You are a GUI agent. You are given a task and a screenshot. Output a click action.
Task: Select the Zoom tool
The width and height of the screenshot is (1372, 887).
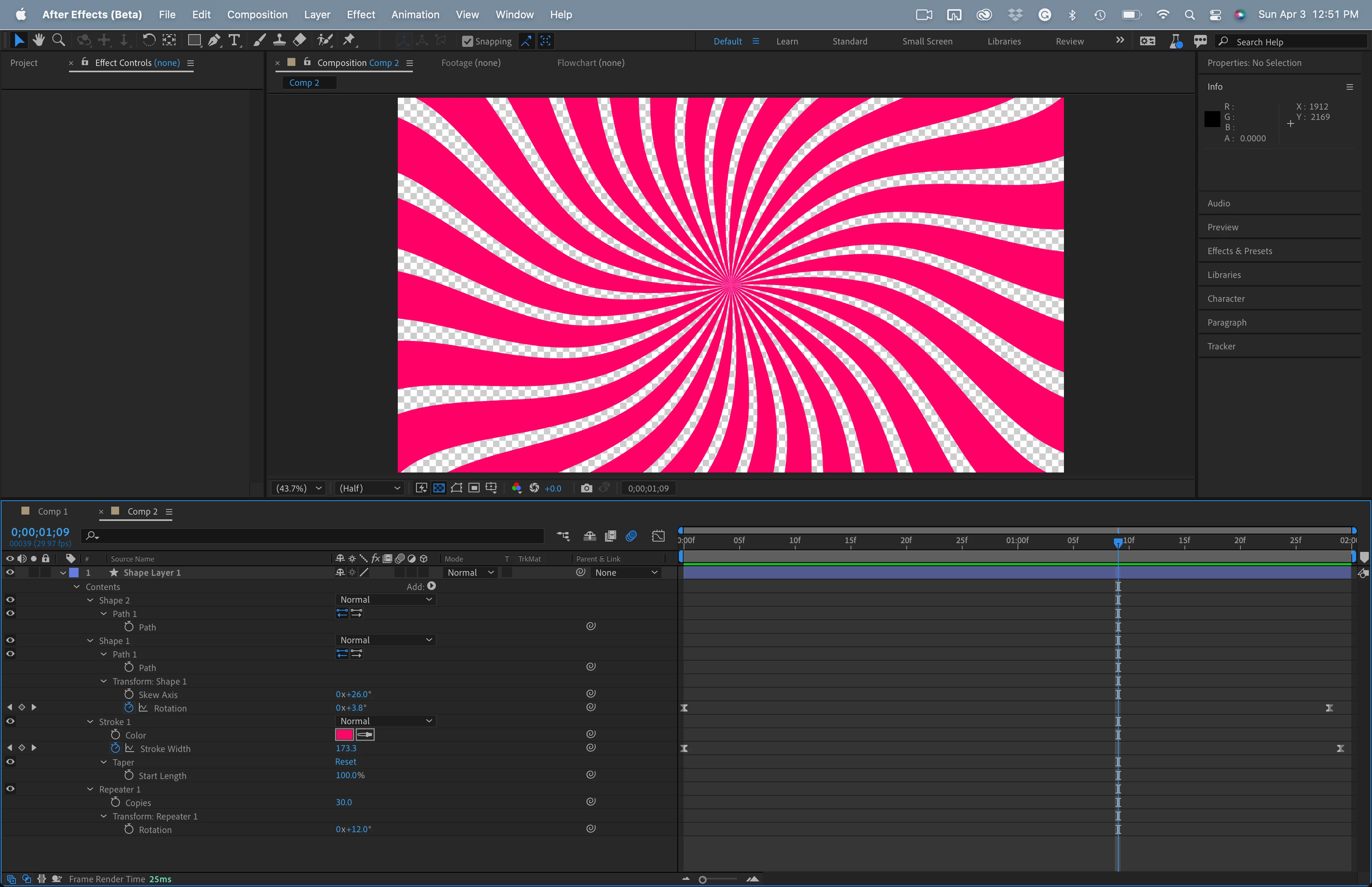(x=58, y=40)
